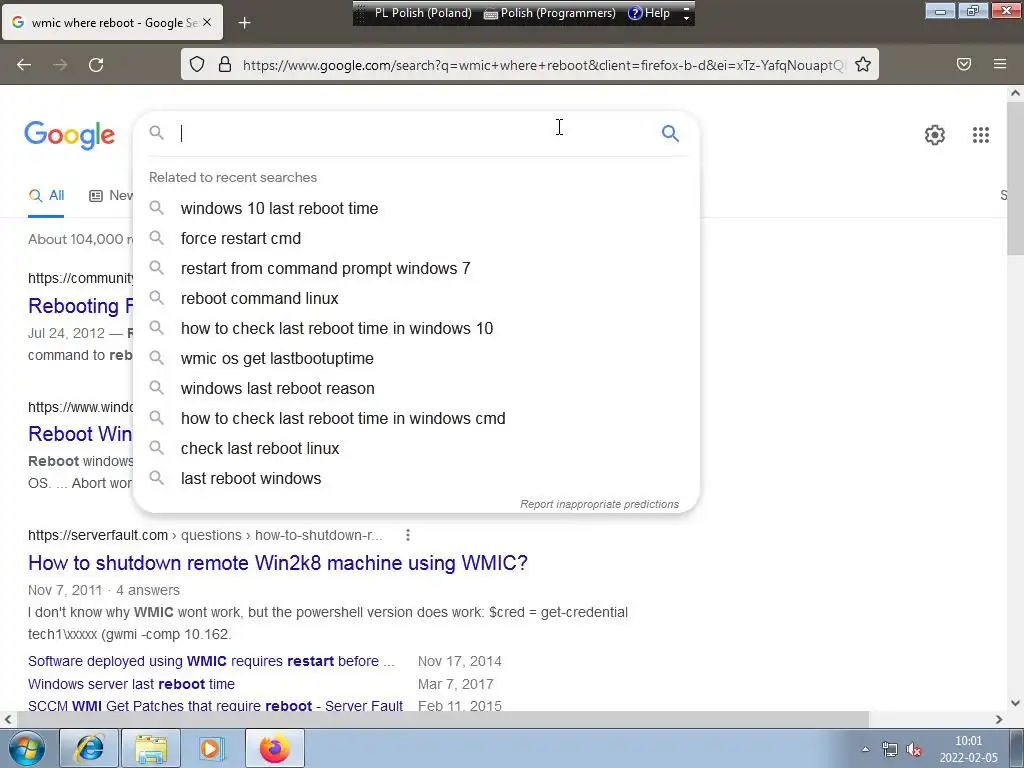
Task: Open the 'Reboot Win' result title link
Action: (x=80, y=434)
